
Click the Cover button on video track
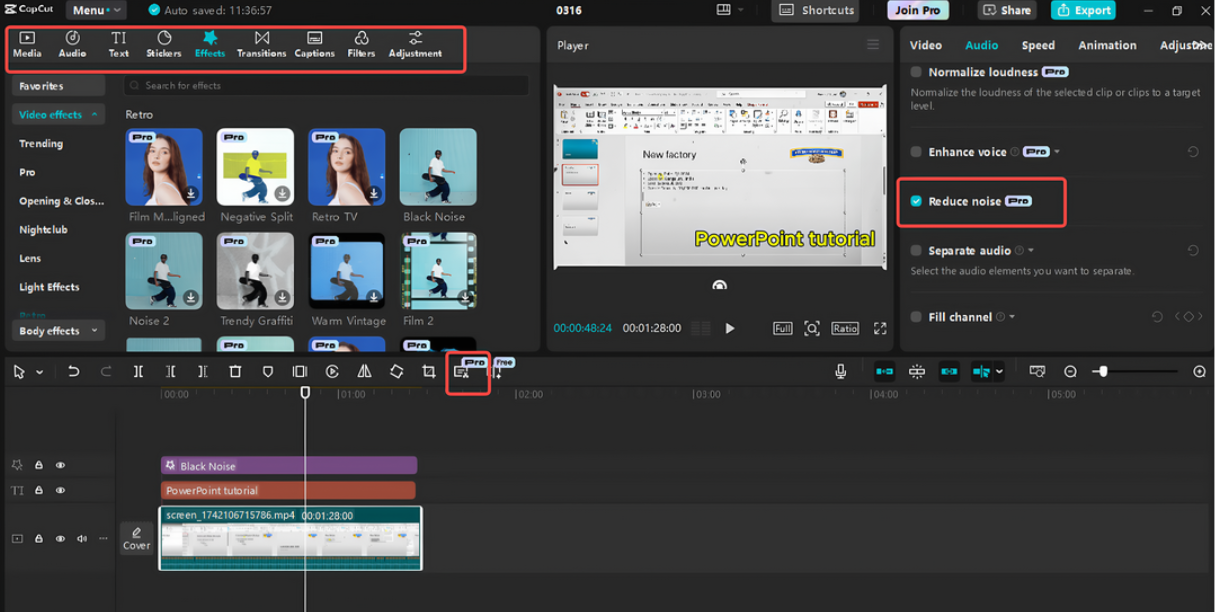coord(137,538)
